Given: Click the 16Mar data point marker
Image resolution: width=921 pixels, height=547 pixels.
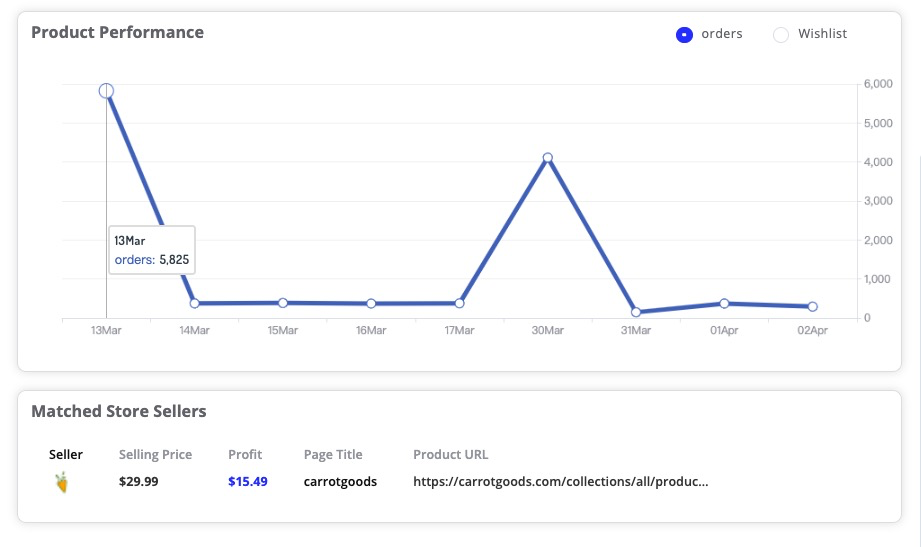Looking at the screenshot, I should (371, 303).
